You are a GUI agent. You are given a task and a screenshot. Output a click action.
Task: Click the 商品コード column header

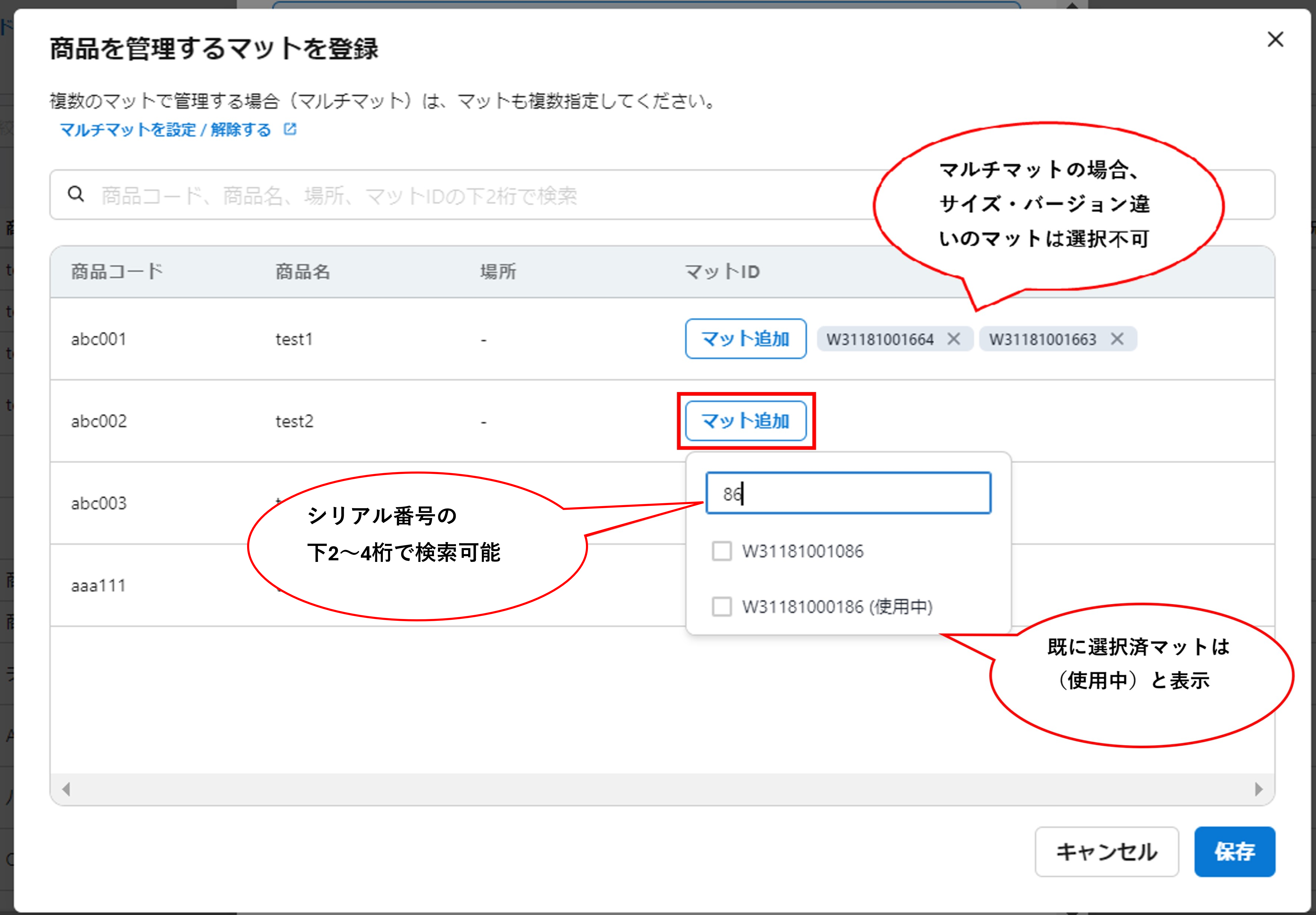117,272
